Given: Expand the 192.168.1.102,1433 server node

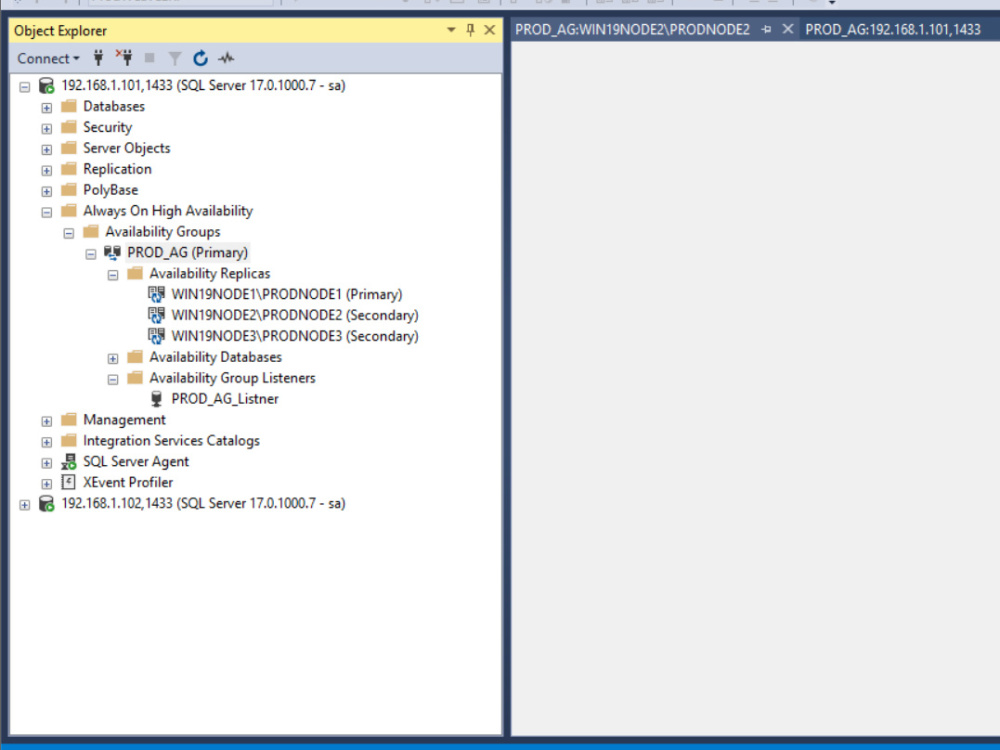Looking at the screenshot, I should 24,505.
